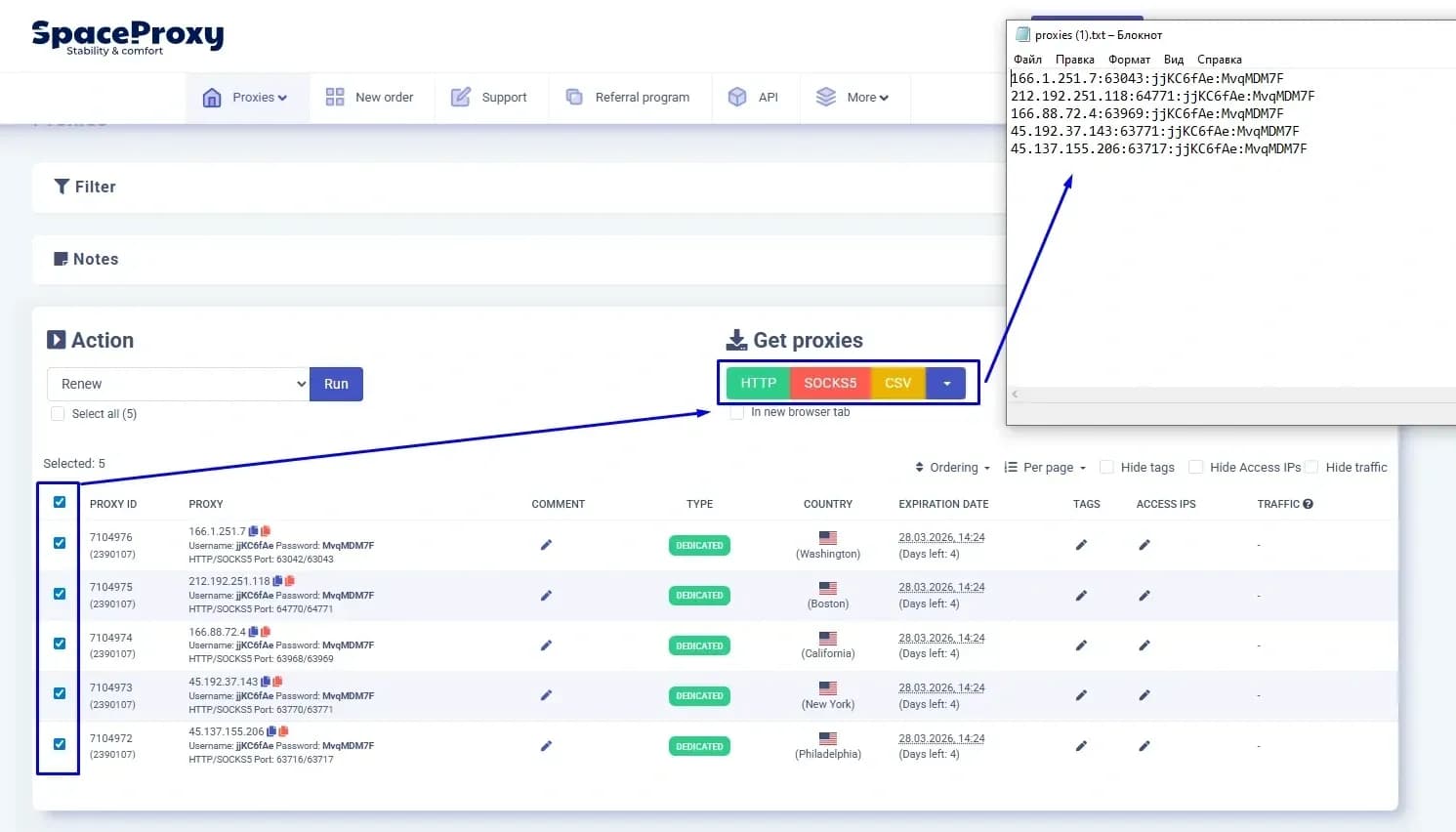Edit tags pencil for proxy 7104972

1081,744
